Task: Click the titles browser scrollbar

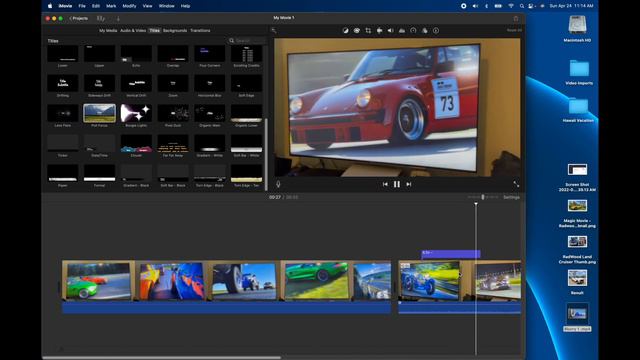Action: point(266,154)
